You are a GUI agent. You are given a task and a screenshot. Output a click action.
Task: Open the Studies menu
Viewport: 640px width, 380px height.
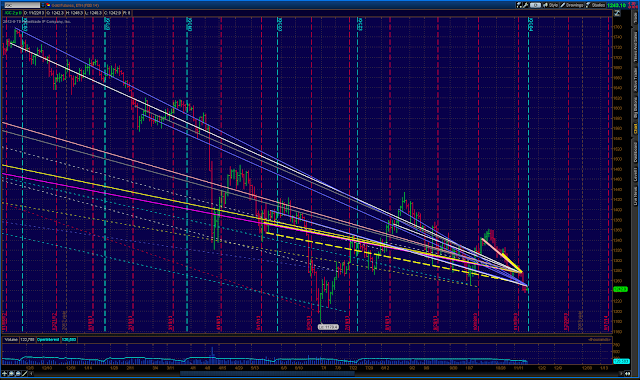click(x=595, y=5)
